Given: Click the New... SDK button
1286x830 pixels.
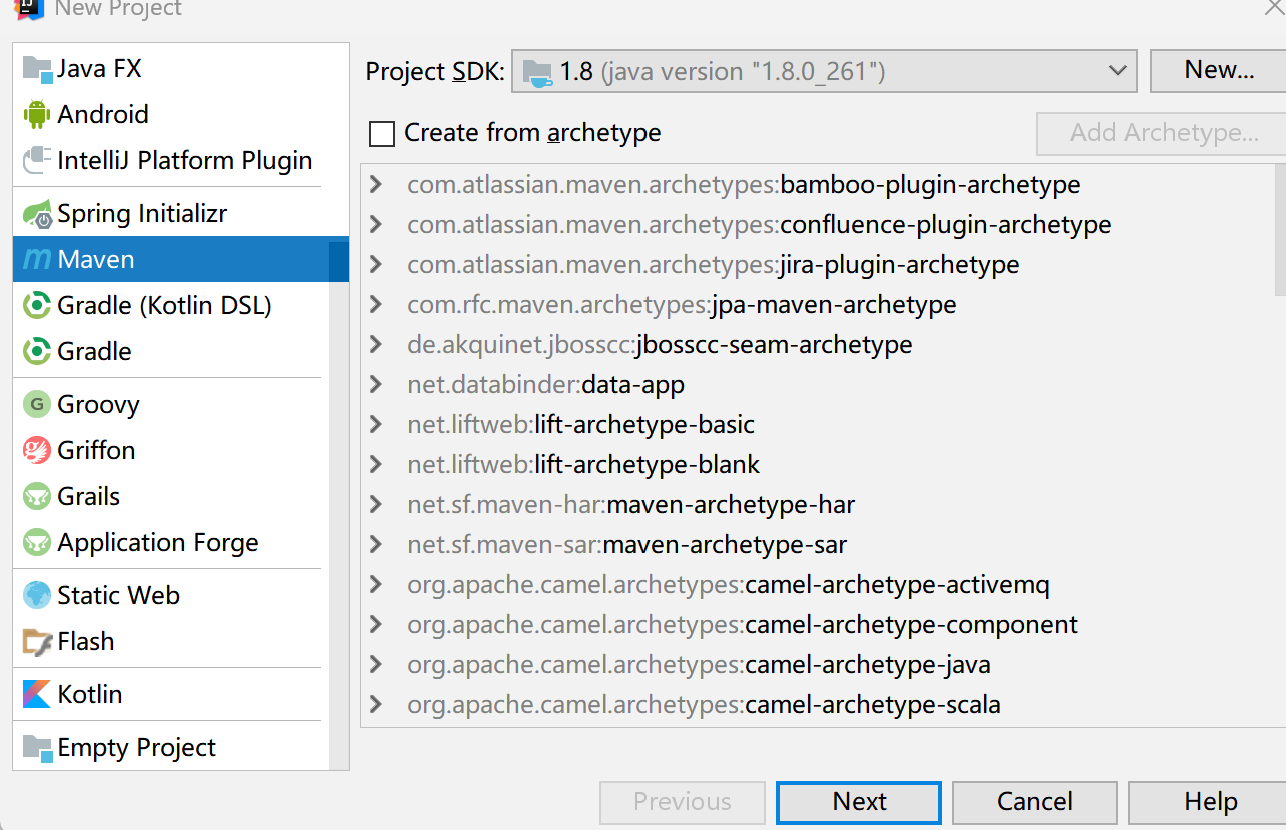Looking at the screenshot, I should click(x=1217, y=71).
